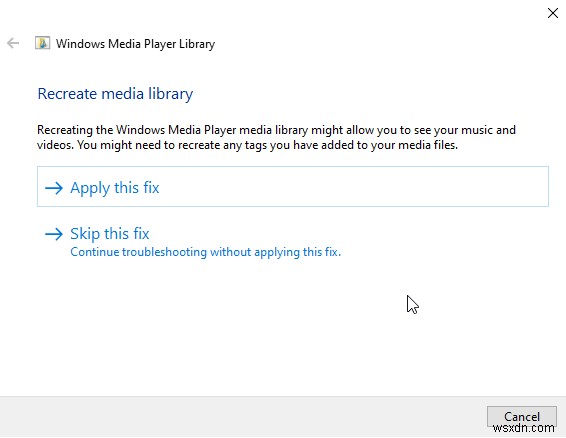
Task: Choose Apply this fix
Action: coord(293,187)
